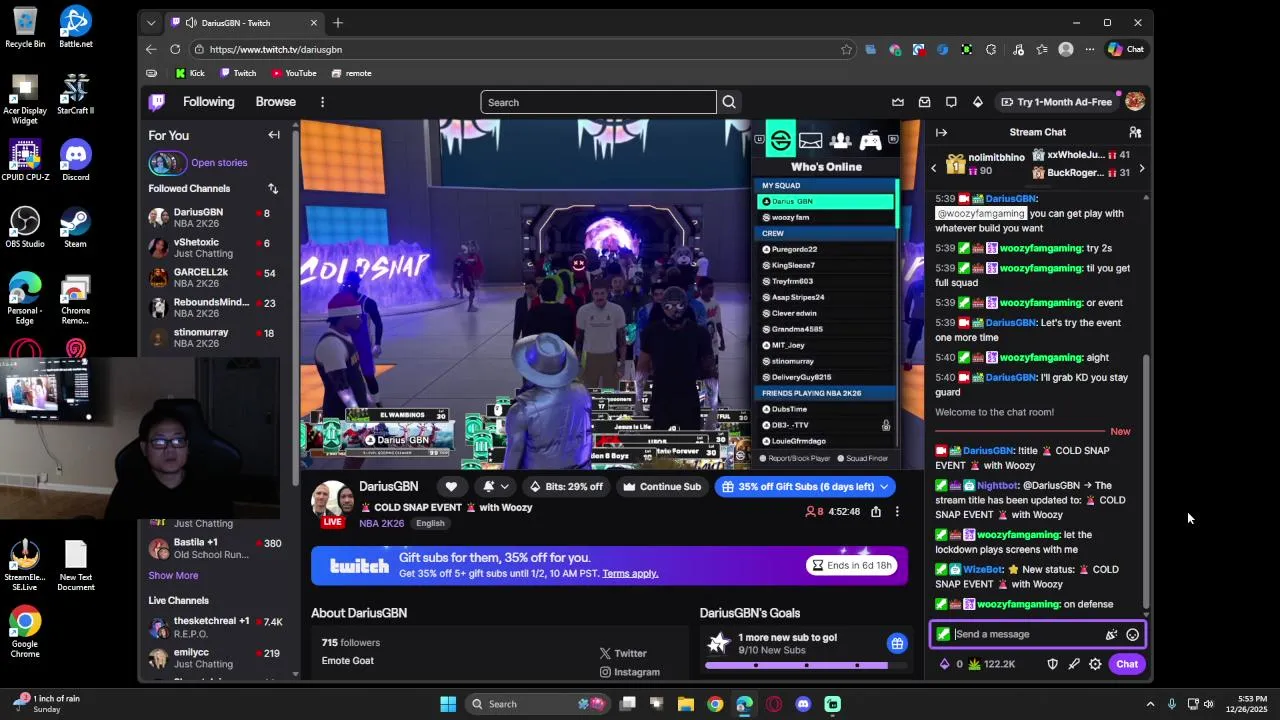
Task: Favorite this page with star icon
Action: point(847,49)
